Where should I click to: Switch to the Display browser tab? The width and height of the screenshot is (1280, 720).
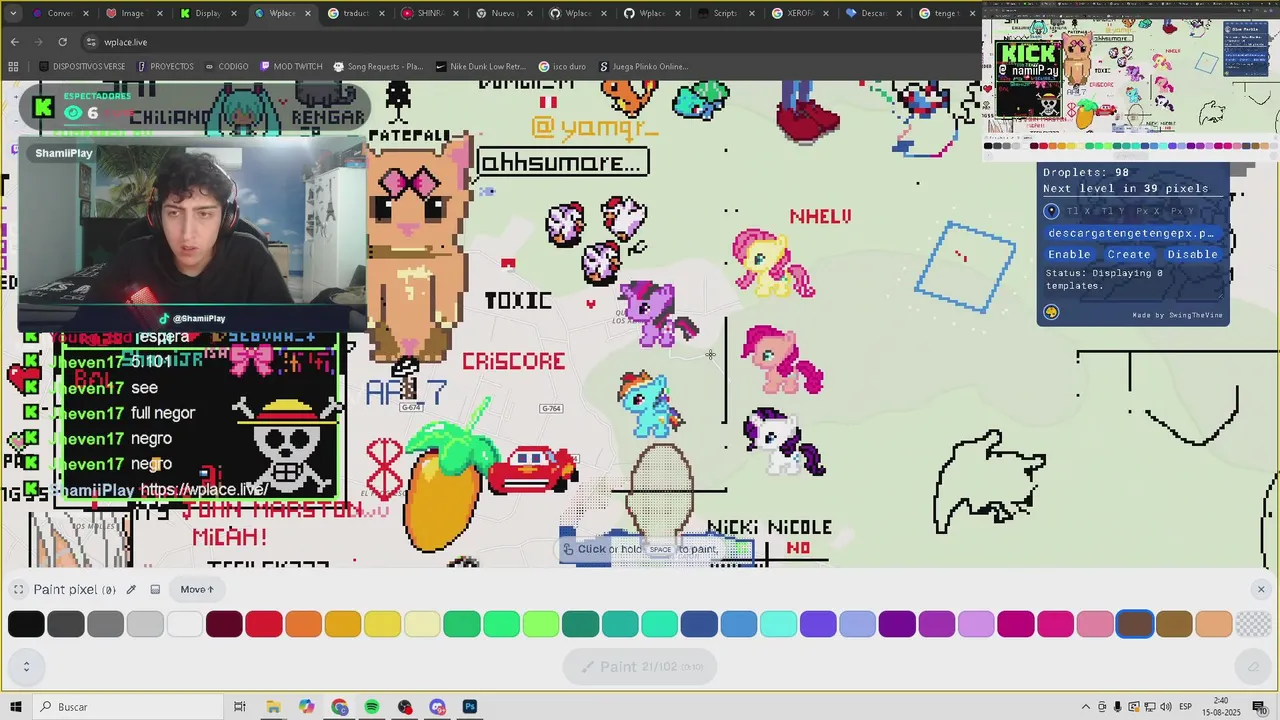click(209, 13)
